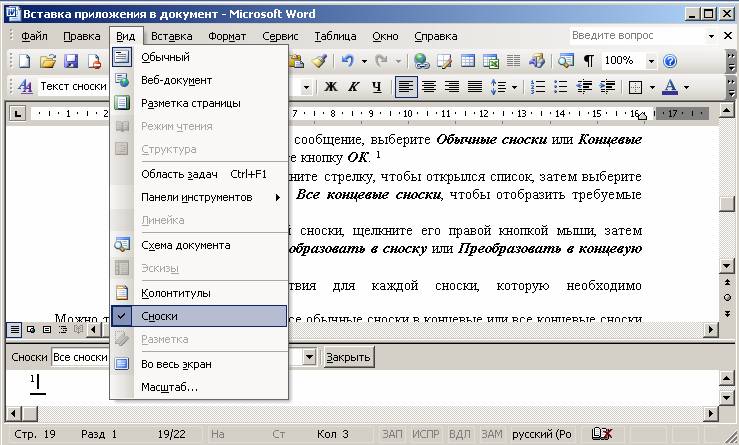Save the document with floppy icon
The image size is (739, 445).
pyautogui.click(x=71, y=61)
